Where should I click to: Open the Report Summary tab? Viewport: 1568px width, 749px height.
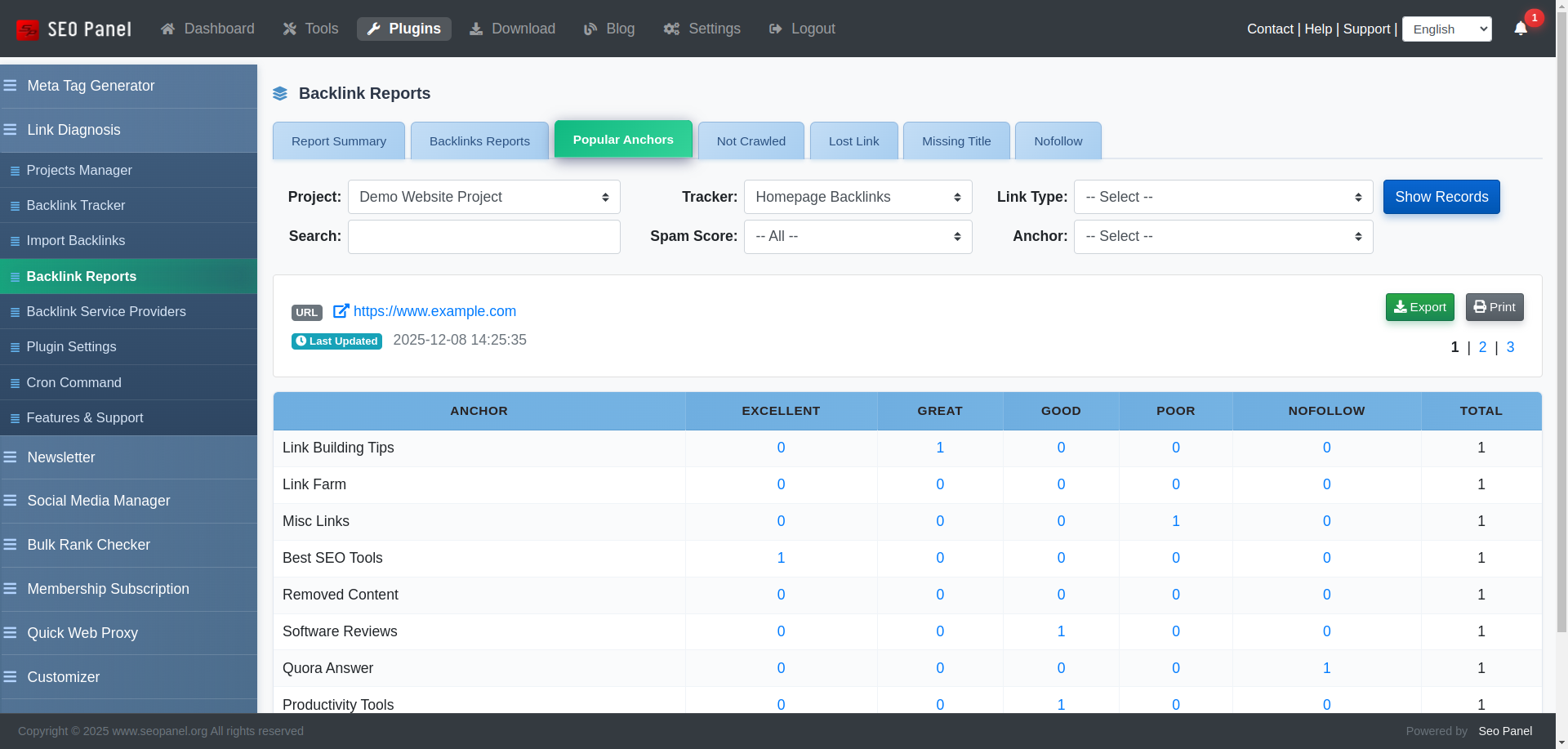[338, 140]
